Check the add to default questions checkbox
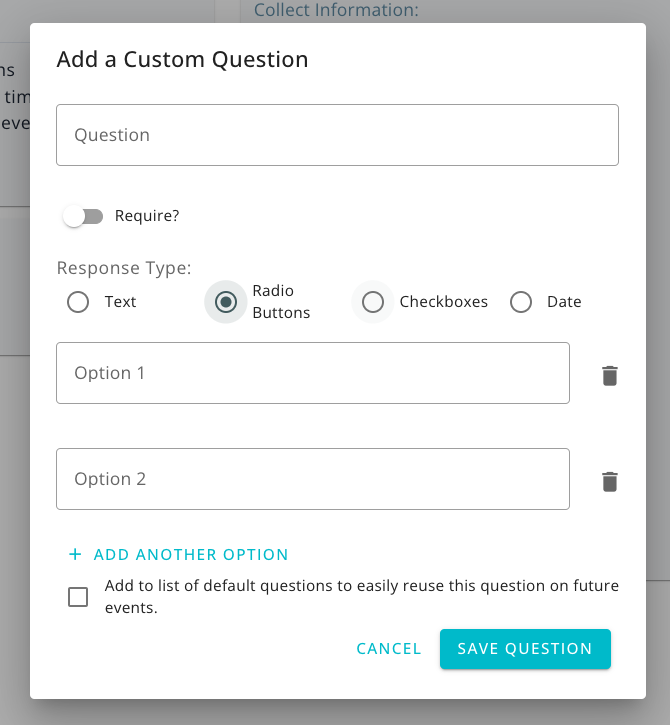The height and width of the screenshot is (725, 670). tap(78, 596)
